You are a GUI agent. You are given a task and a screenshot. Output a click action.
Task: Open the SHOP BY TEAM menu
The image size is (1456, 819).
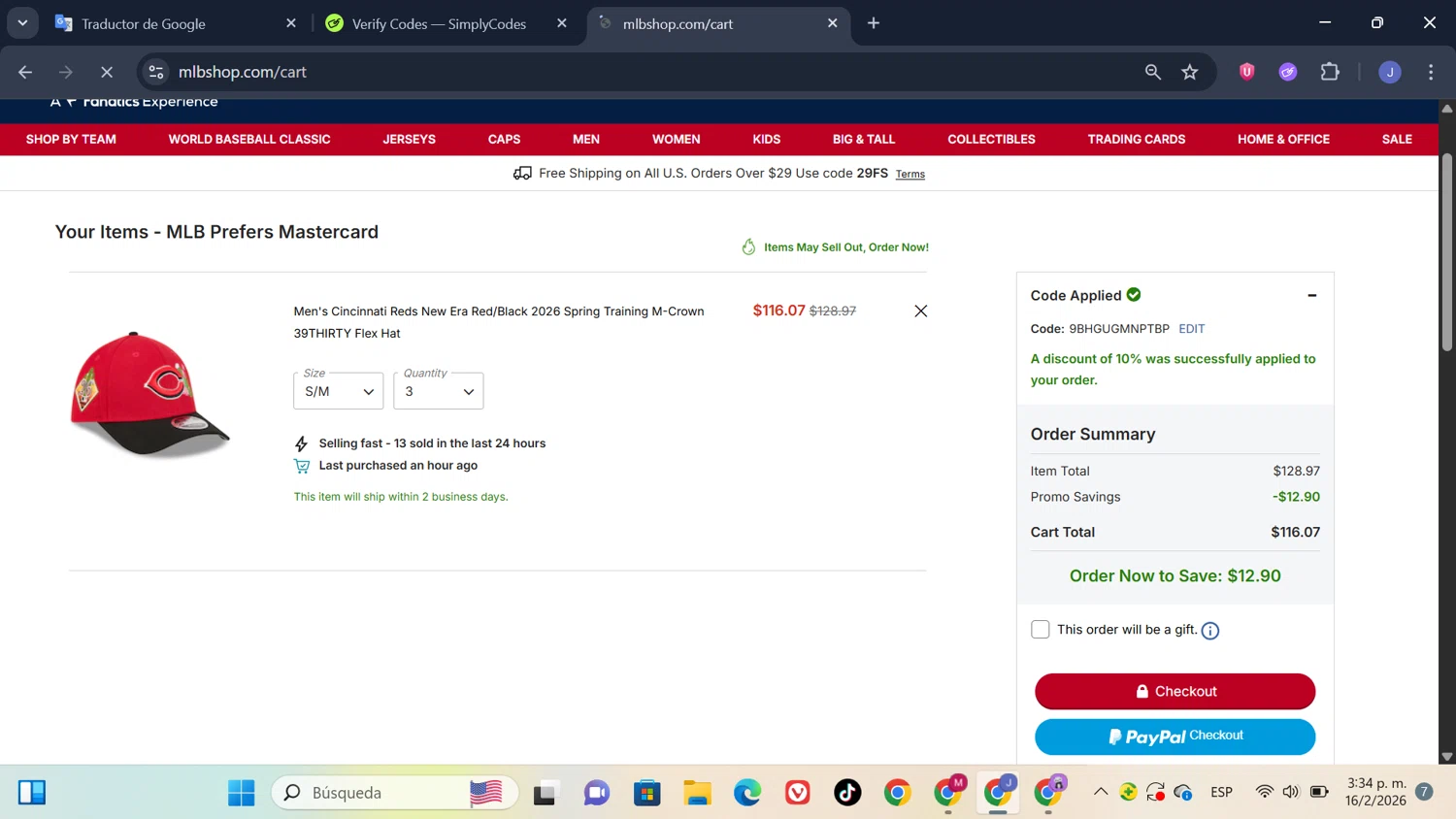coord(71,140)
